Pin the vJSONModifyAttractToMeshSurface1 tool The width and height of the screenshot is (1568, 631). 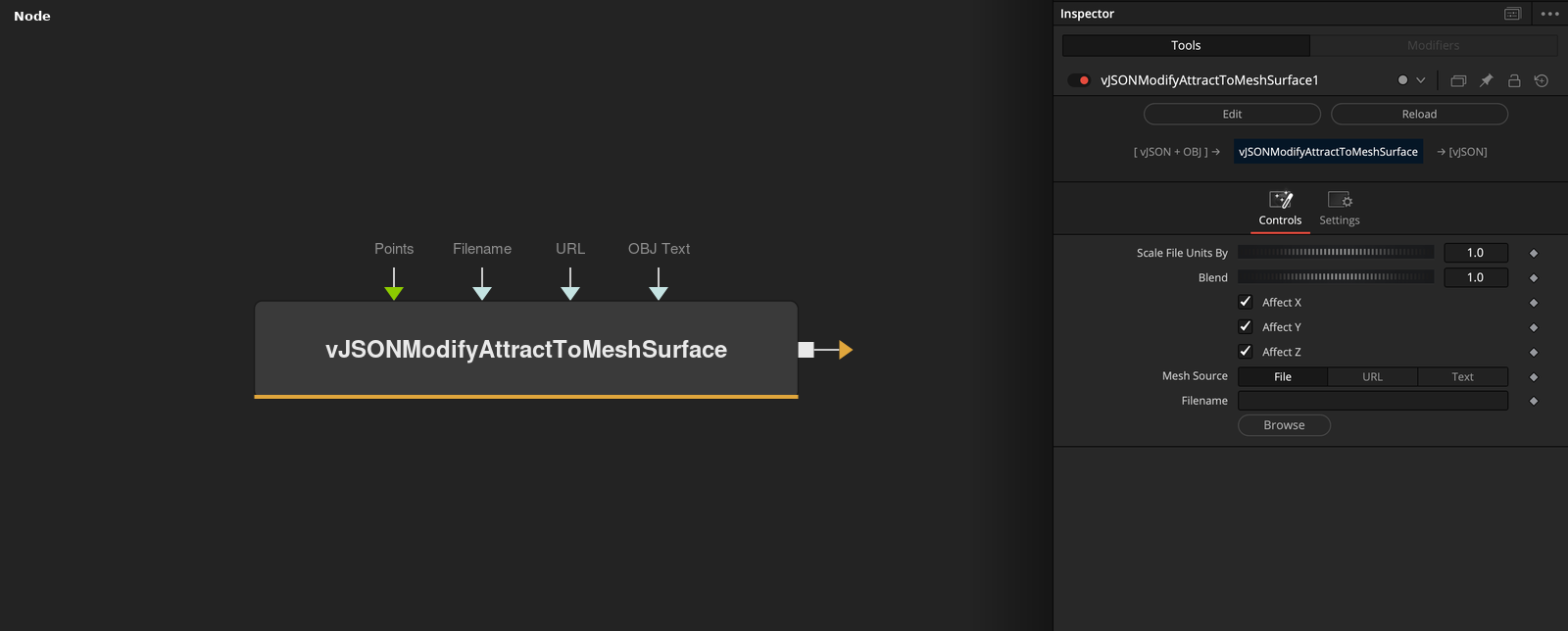pyautogui.click(x=1486, y=80)
